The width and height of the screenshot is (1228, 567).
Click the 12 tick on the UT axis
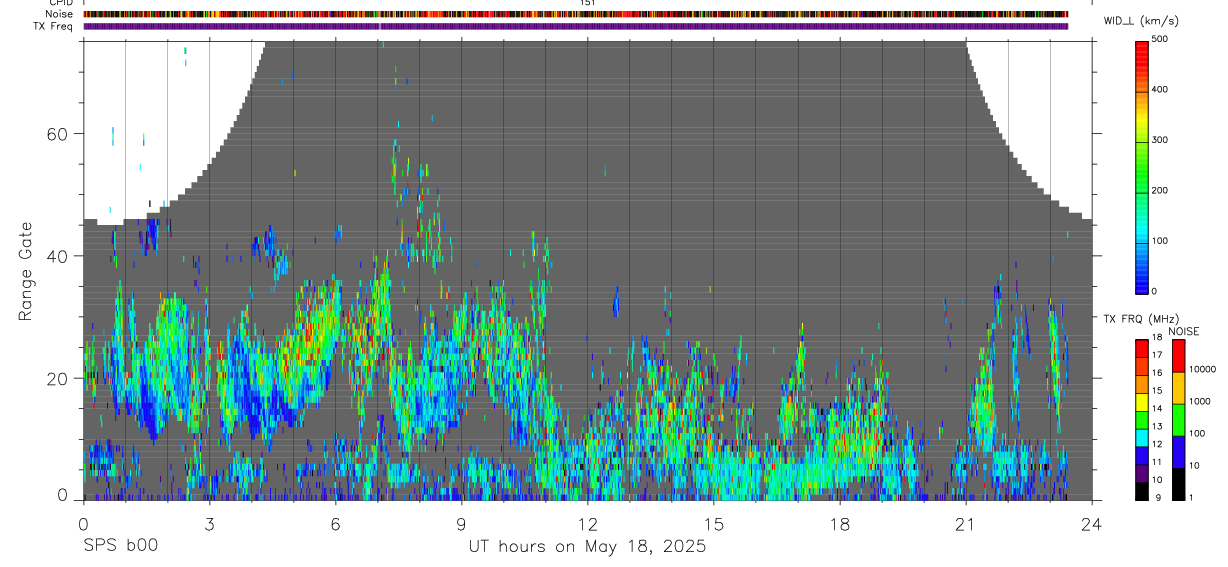click(587, 523)
